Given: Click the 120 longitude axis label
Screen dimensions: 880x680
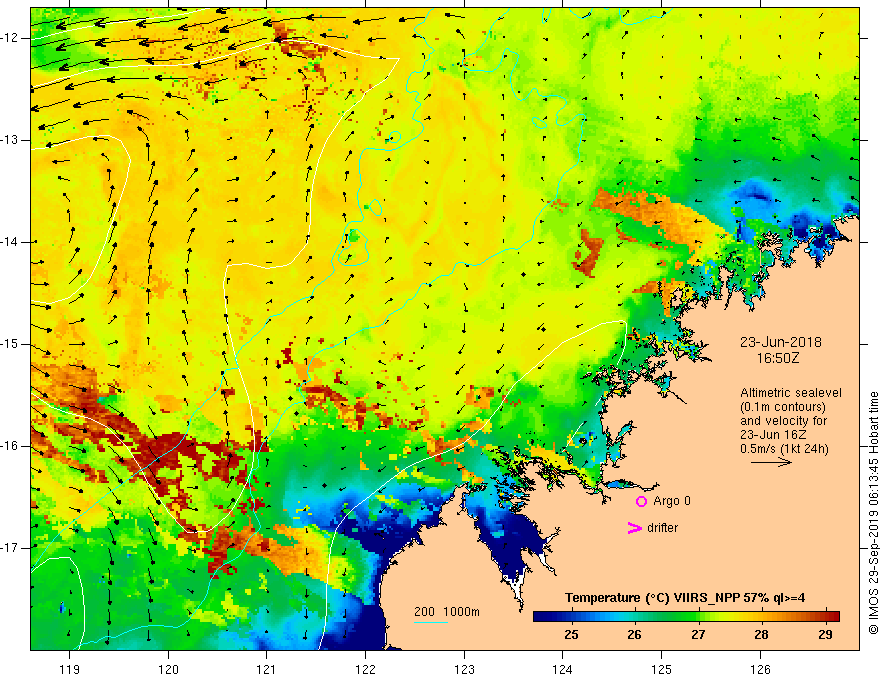Looking at the screenshot, I should tap(168, 669).
